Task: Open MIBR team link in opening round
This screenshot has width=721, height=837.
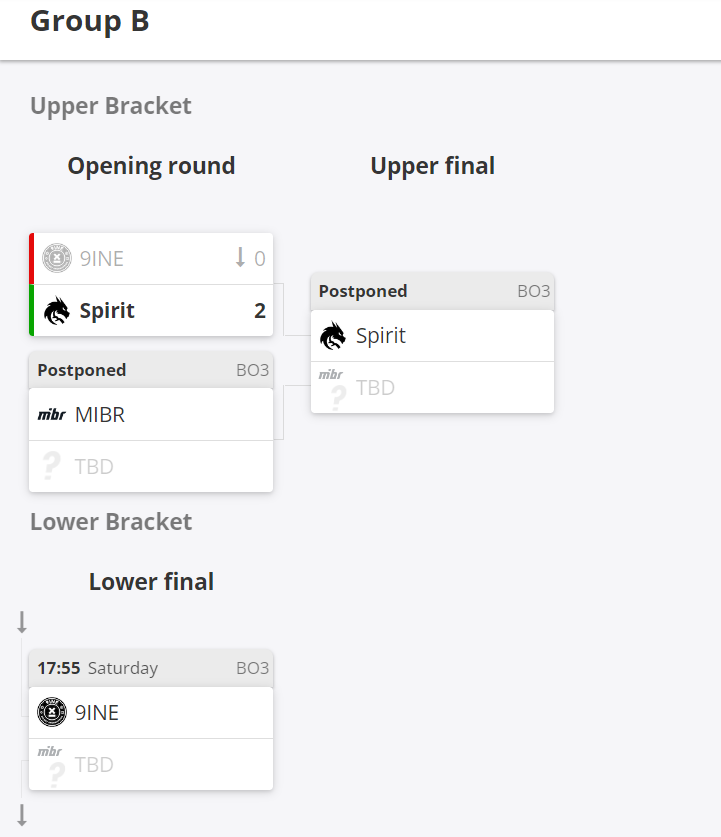Action: [100, 414]
